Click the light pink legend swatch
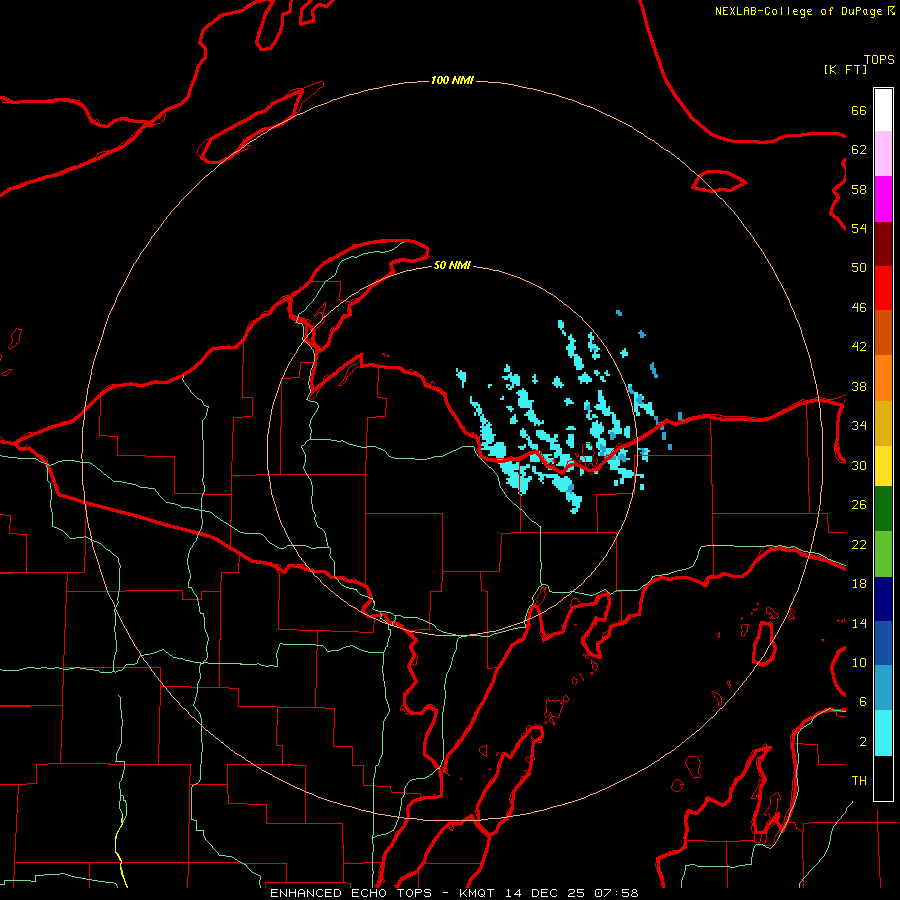This screenshot has width=900, height=900. (x=883, y=154)
